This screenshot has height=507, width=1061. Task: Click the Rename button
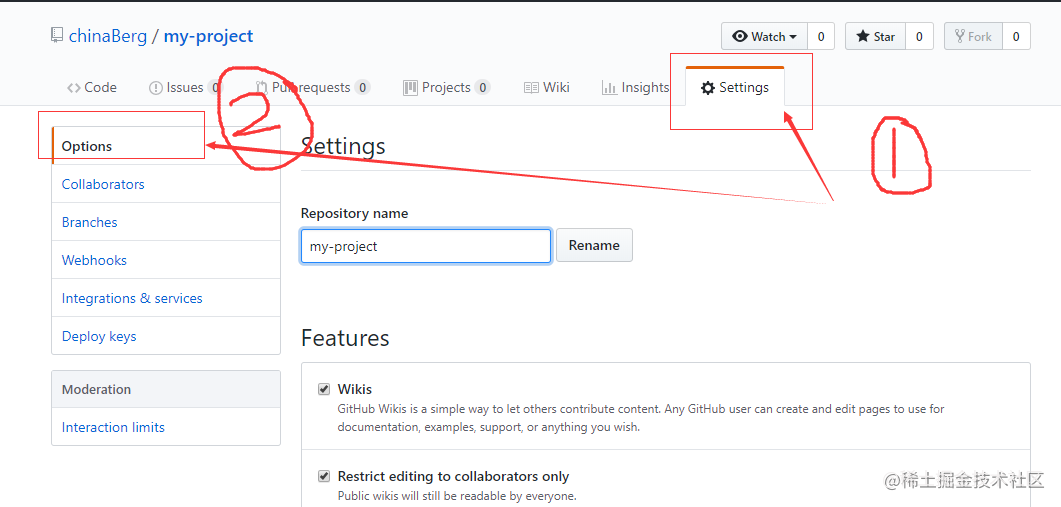coord(594,246)
